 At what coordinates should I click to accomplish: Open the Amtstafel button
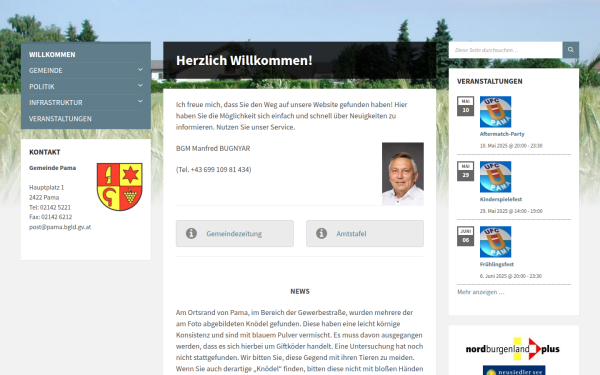pyautogui.click(x=365, y=233)
